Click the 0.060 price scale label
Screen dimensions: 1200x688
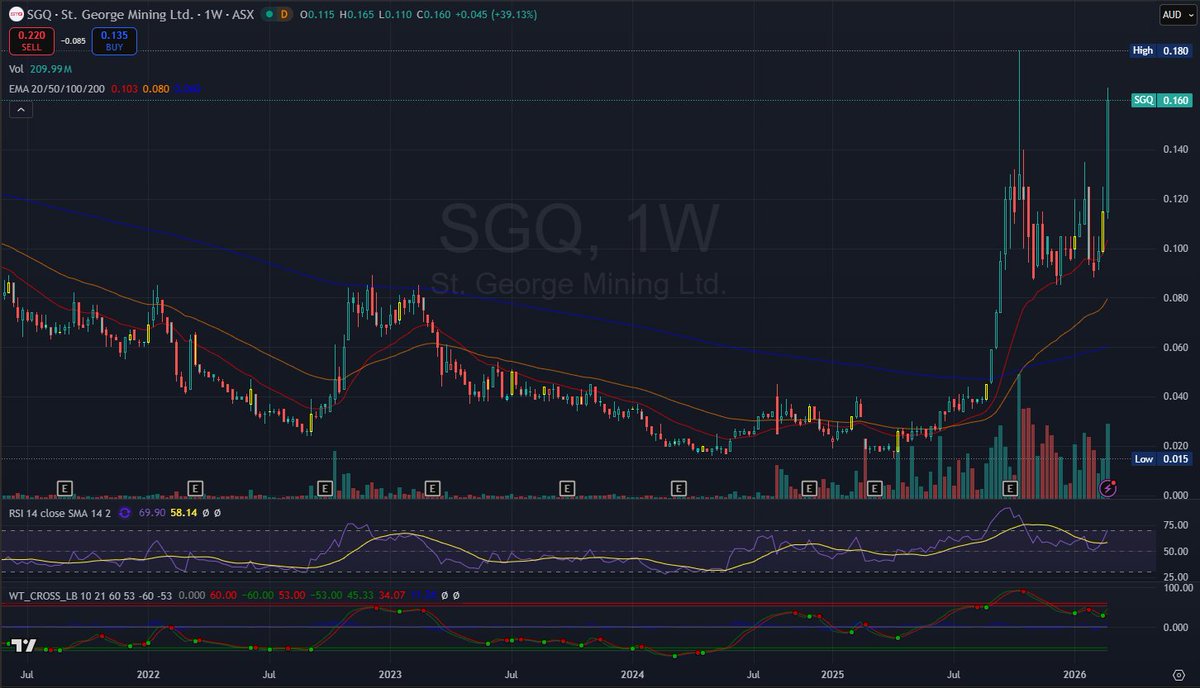(x=1174, y=347)
